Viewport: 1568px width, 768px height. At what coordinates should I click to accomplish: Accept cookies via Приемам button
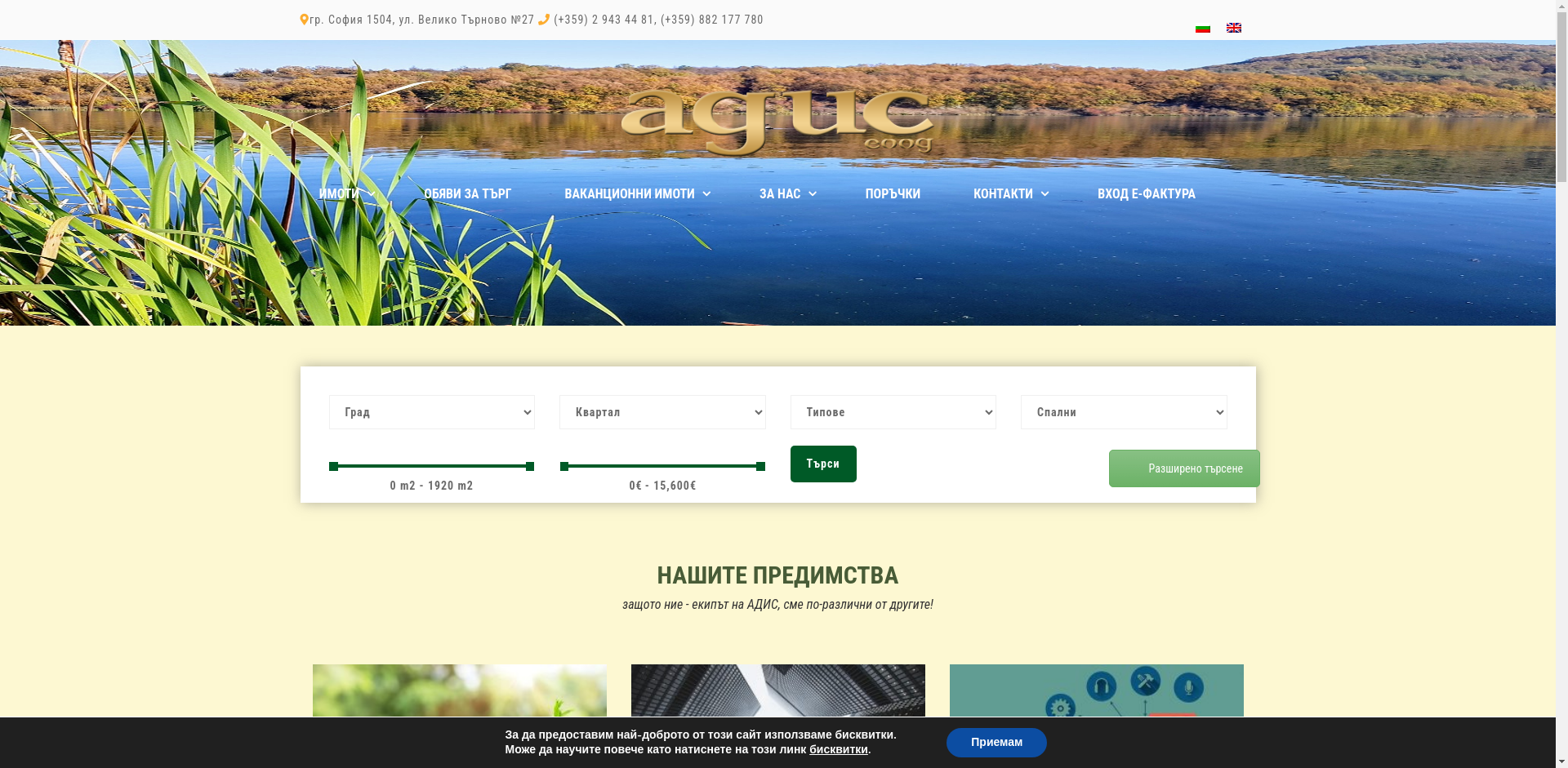pos(996,742)
